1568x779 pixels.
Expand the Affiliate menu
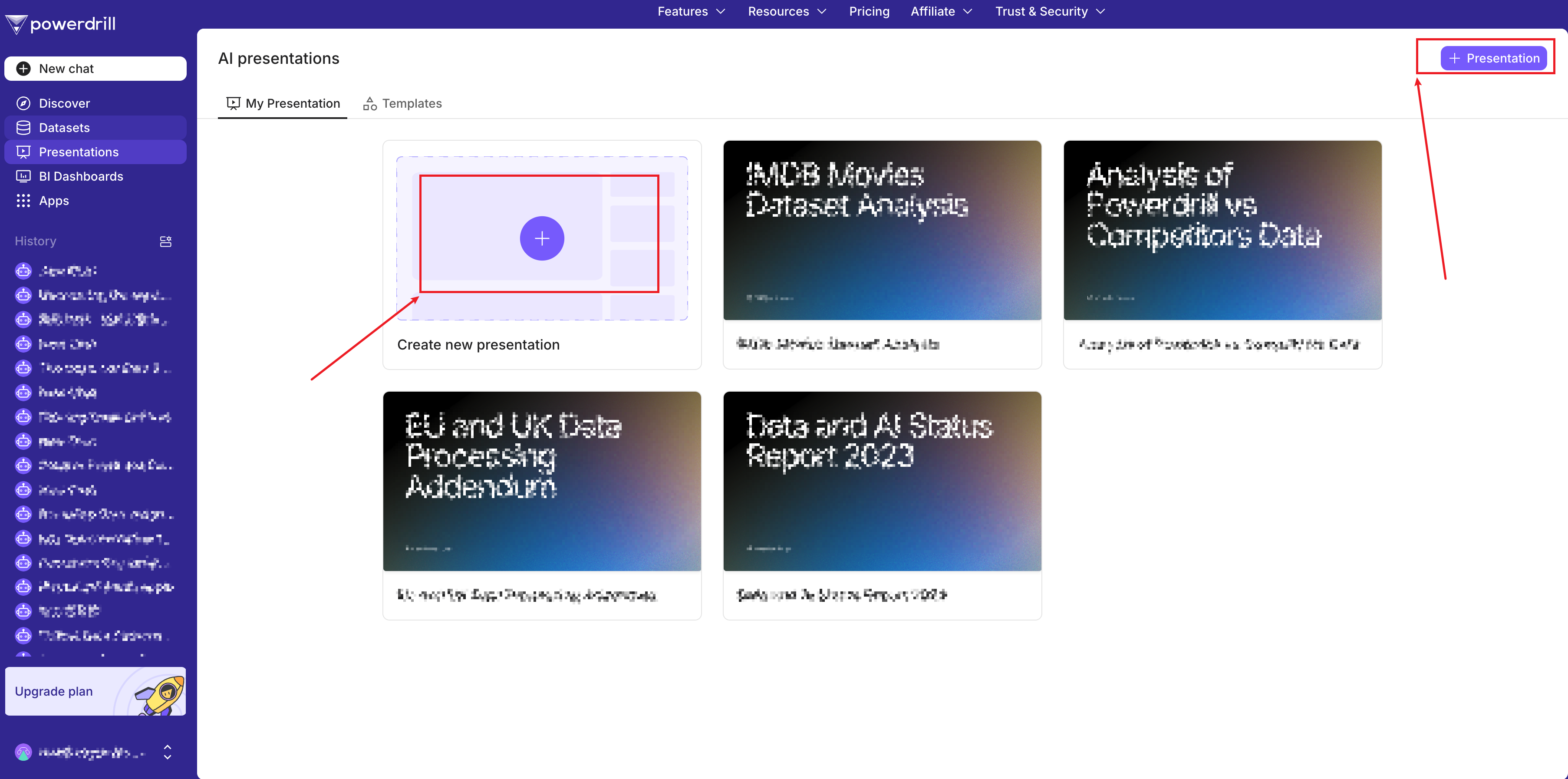[941, 12]
